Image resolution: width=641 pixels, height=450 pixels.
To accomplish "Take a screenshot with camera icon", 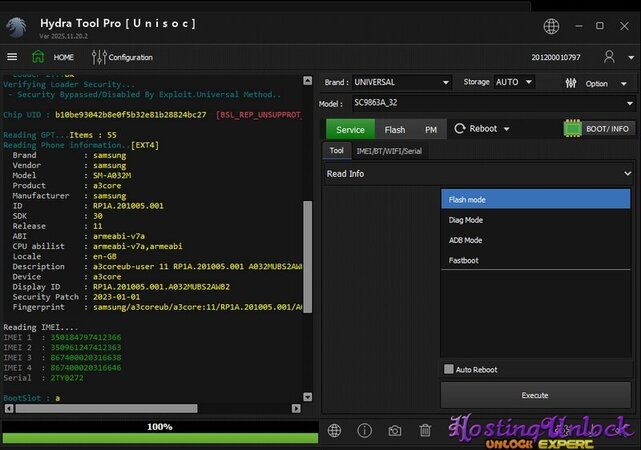I will tap(395, 430).
